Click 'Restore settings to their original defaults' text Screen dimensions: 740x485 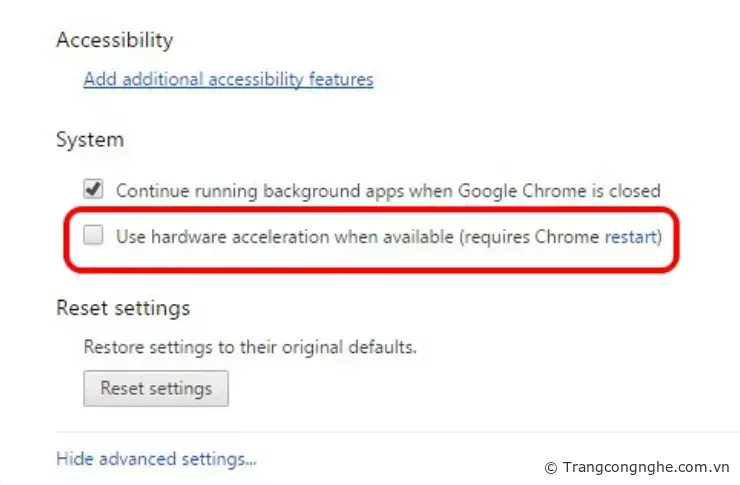(x=249, y=348)
